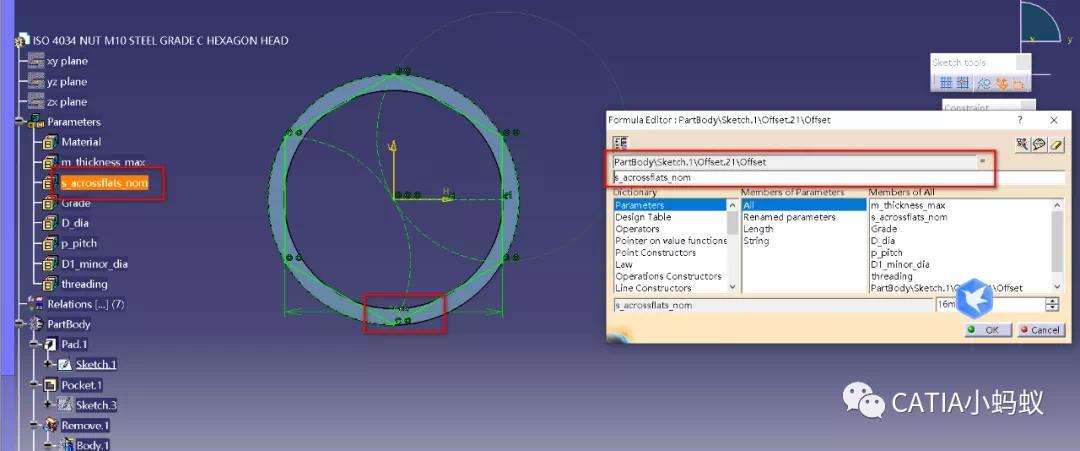Click the threading parameter icon

50,284
